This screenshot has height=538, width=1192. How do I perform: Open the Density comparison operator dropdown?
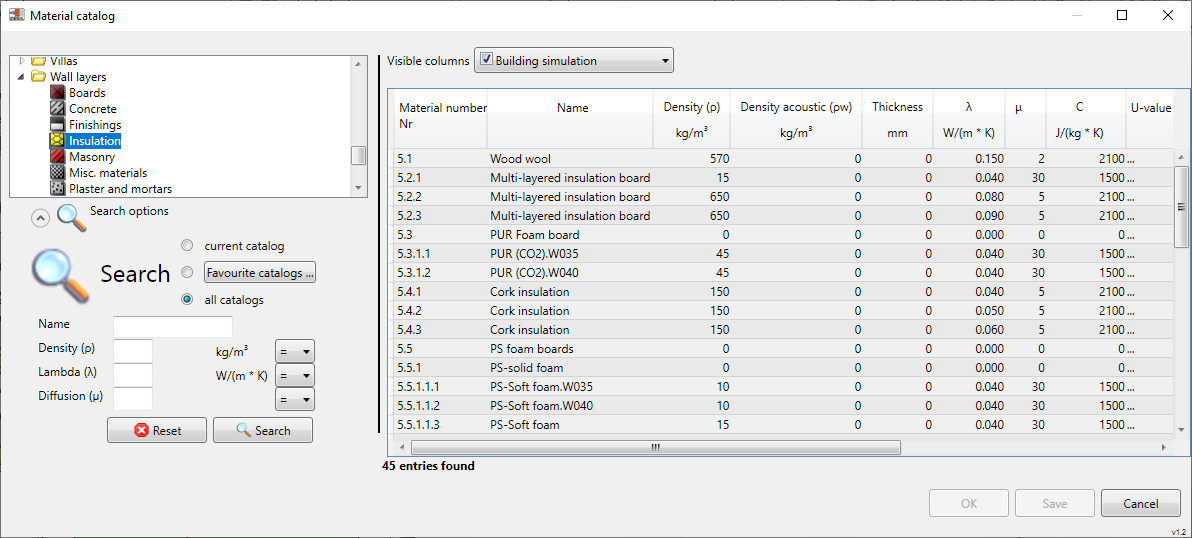295,352
